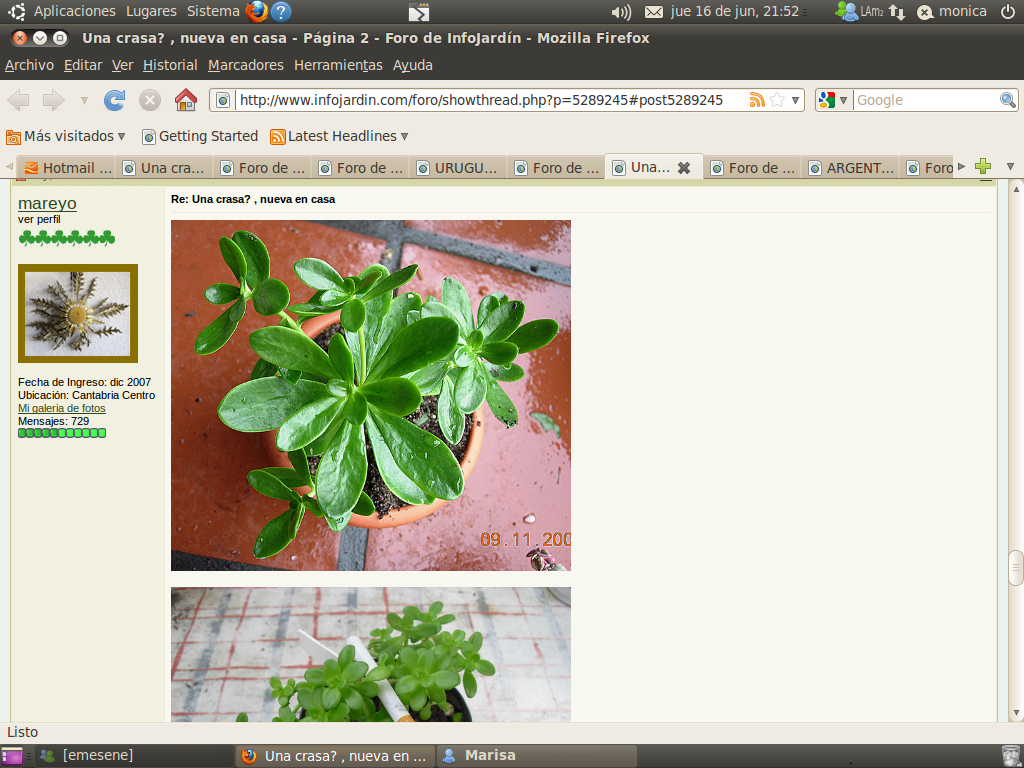
Task: Close the active 'Una...' tab
Action: pyautogui.click(x=684, y=168)
